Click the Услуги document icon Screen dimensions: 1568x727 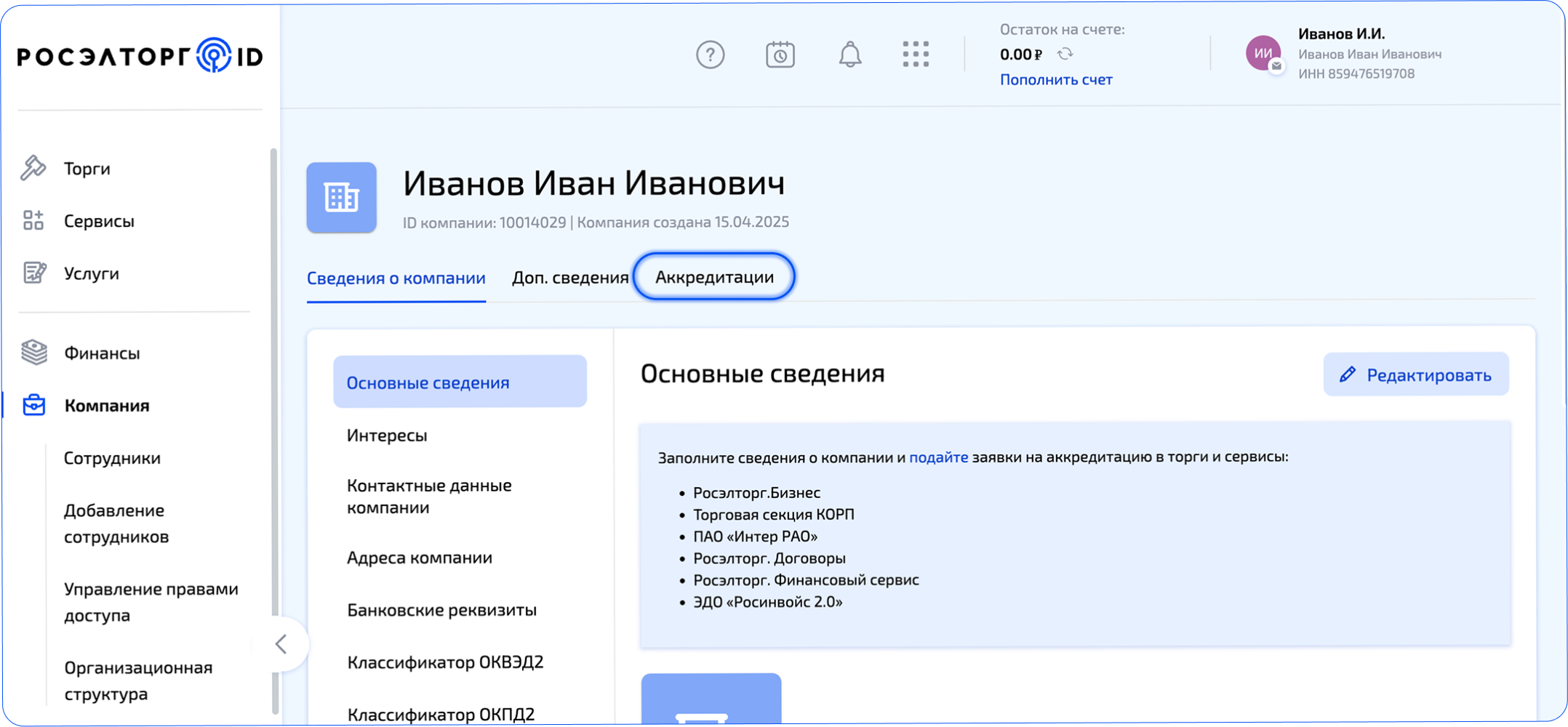coord(34,273)
